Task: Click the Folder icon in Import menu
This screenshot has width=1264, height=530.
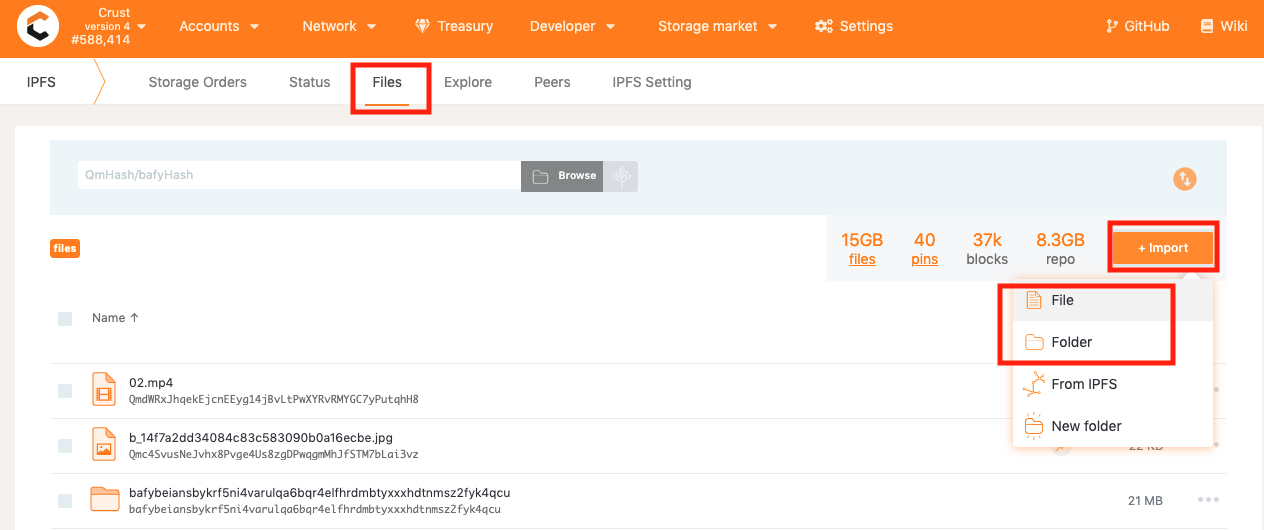Action: click(x=1034, y=342)
